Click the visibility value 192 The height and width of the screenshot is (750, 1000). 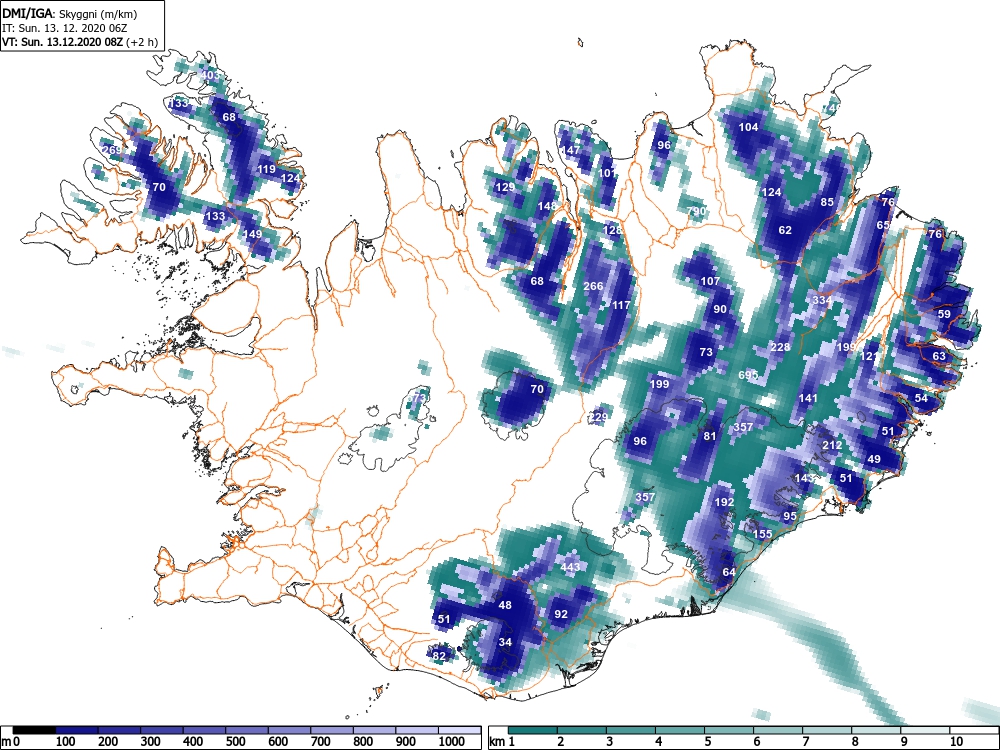(x=724, y=502)
